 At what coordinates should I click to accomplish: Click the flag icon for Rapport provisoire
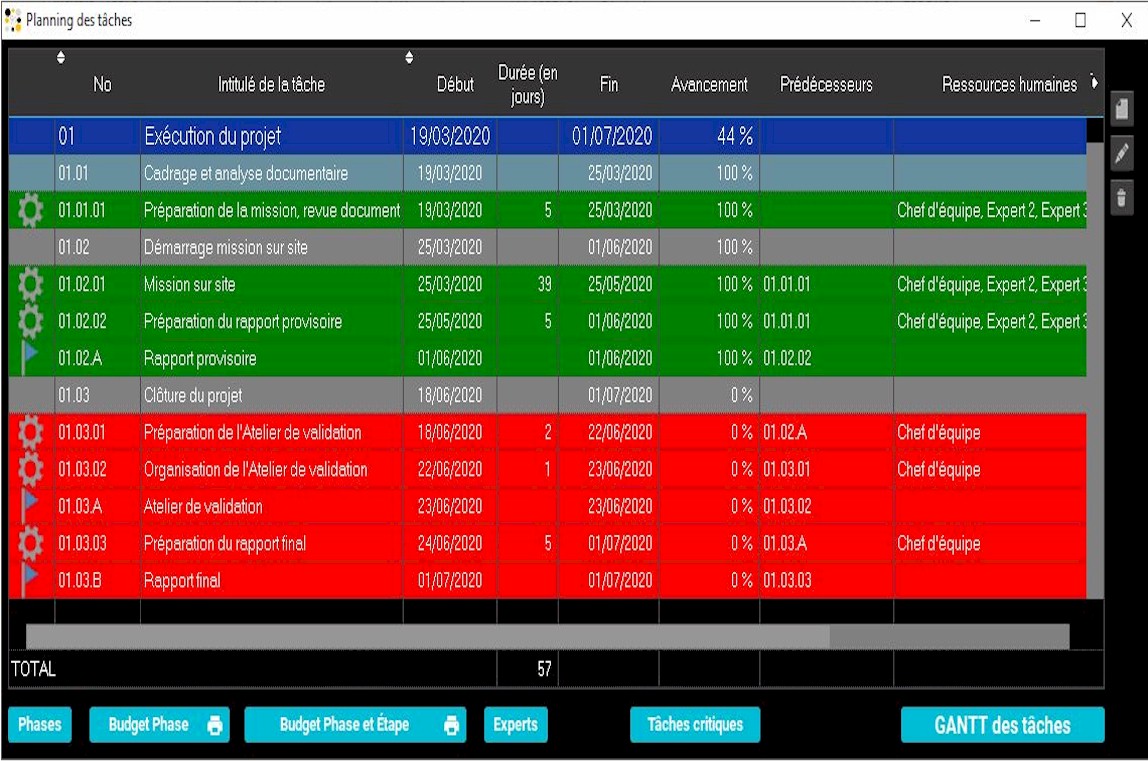point(31,358)
